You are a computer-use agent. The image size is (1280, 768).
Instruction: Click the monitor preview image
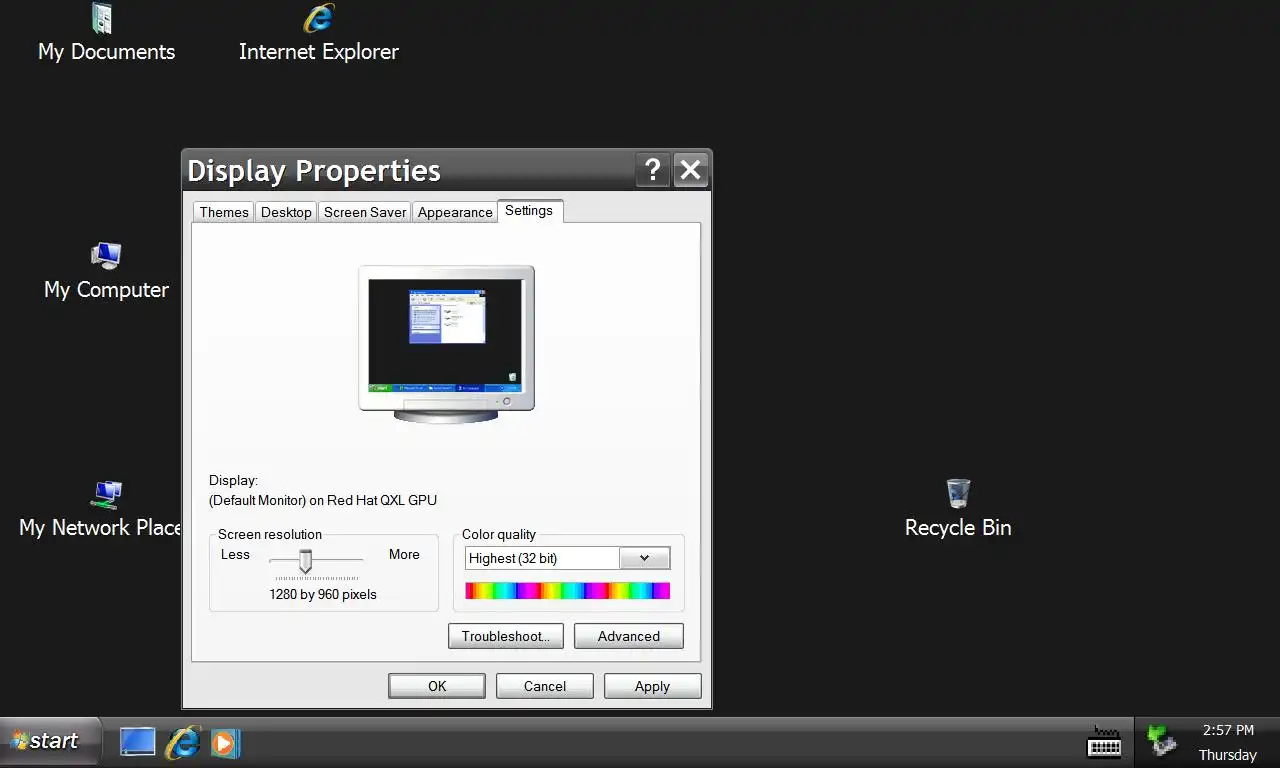(x=446, y=343)
